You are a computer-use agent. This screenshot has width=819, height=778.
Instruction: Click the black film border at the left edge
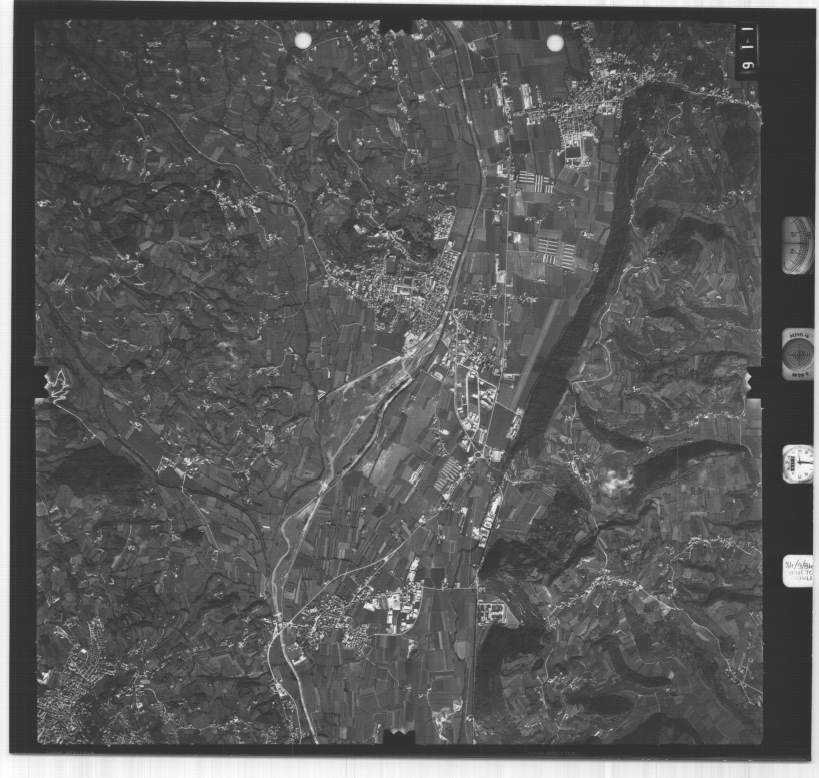tap(22, 400)
